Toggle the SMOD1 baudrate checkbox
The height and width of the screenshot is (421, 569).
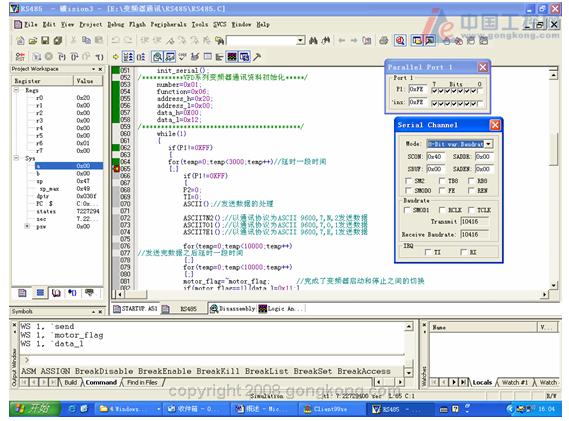(407, 210)
